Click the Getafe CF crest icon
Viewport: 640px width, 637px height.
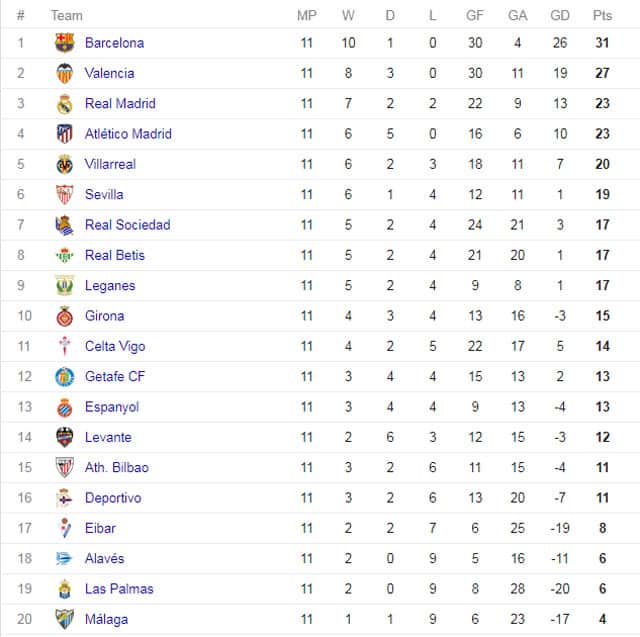64,377
